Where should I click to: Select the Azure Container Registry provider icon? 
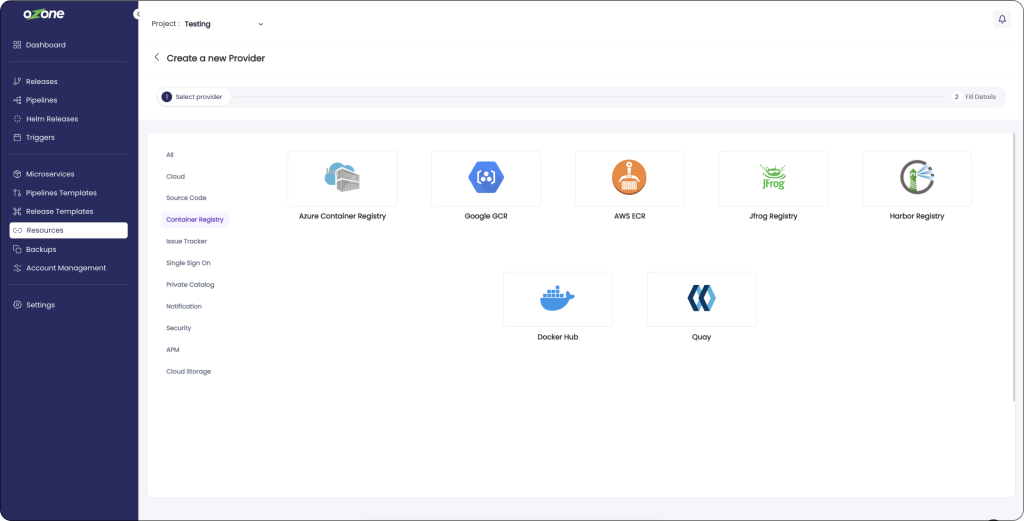342,178
